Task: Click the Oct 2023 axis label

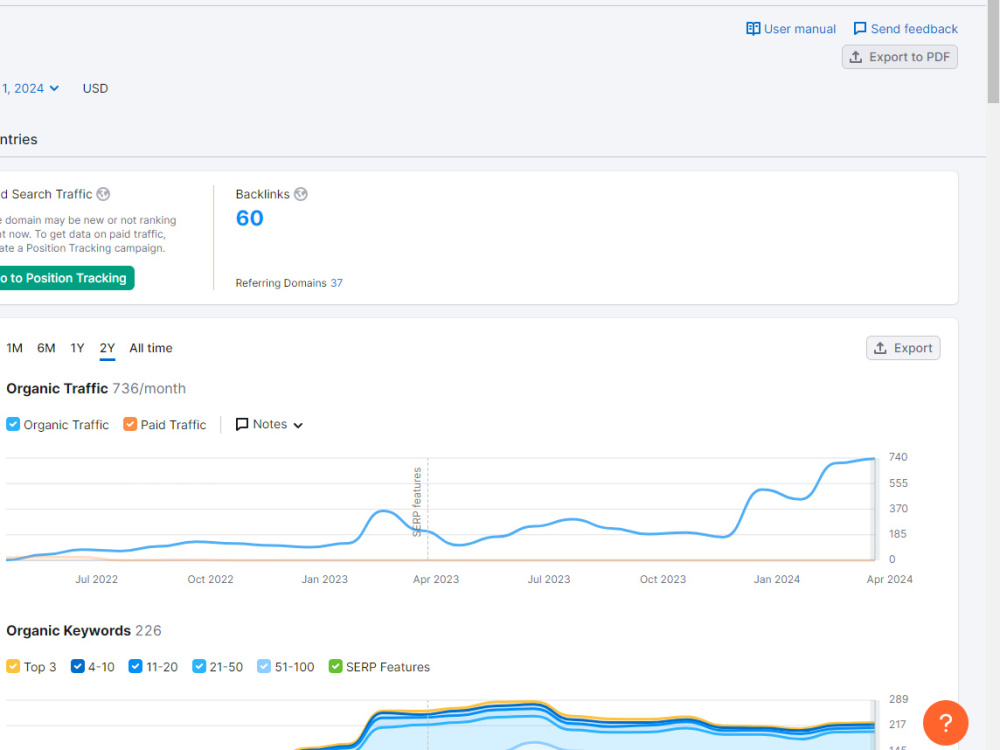Action: [663, 579]
